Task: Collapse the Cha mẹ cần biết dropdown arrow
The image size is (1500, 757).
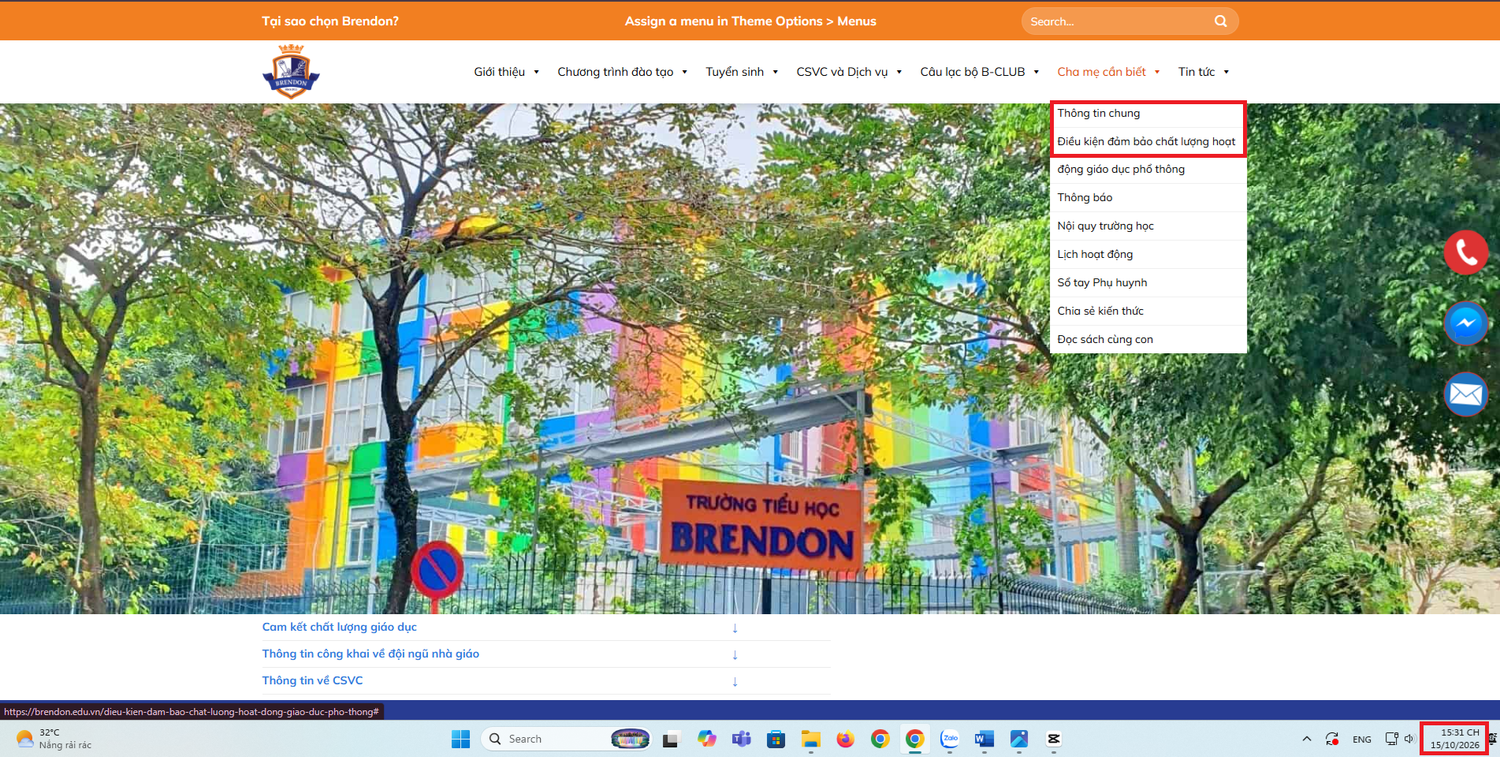Action: [x=1157, y=72]
